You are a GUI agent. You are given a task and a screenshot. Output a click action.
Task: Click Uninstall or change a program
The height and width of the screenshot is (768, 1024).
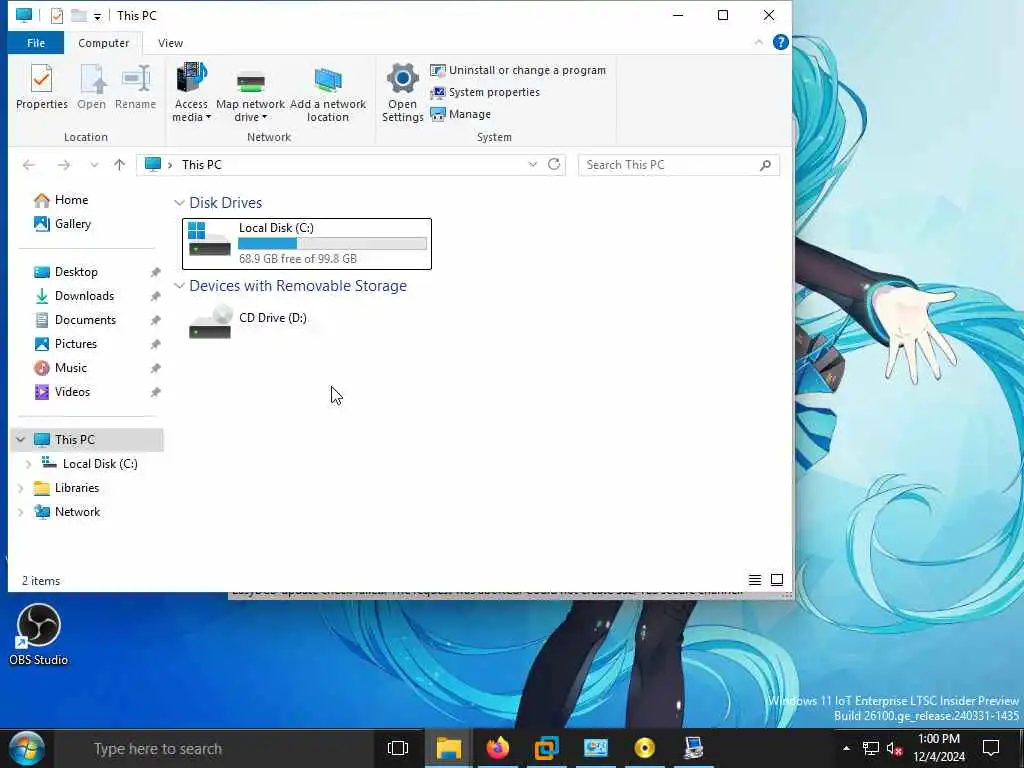(519, 70)
